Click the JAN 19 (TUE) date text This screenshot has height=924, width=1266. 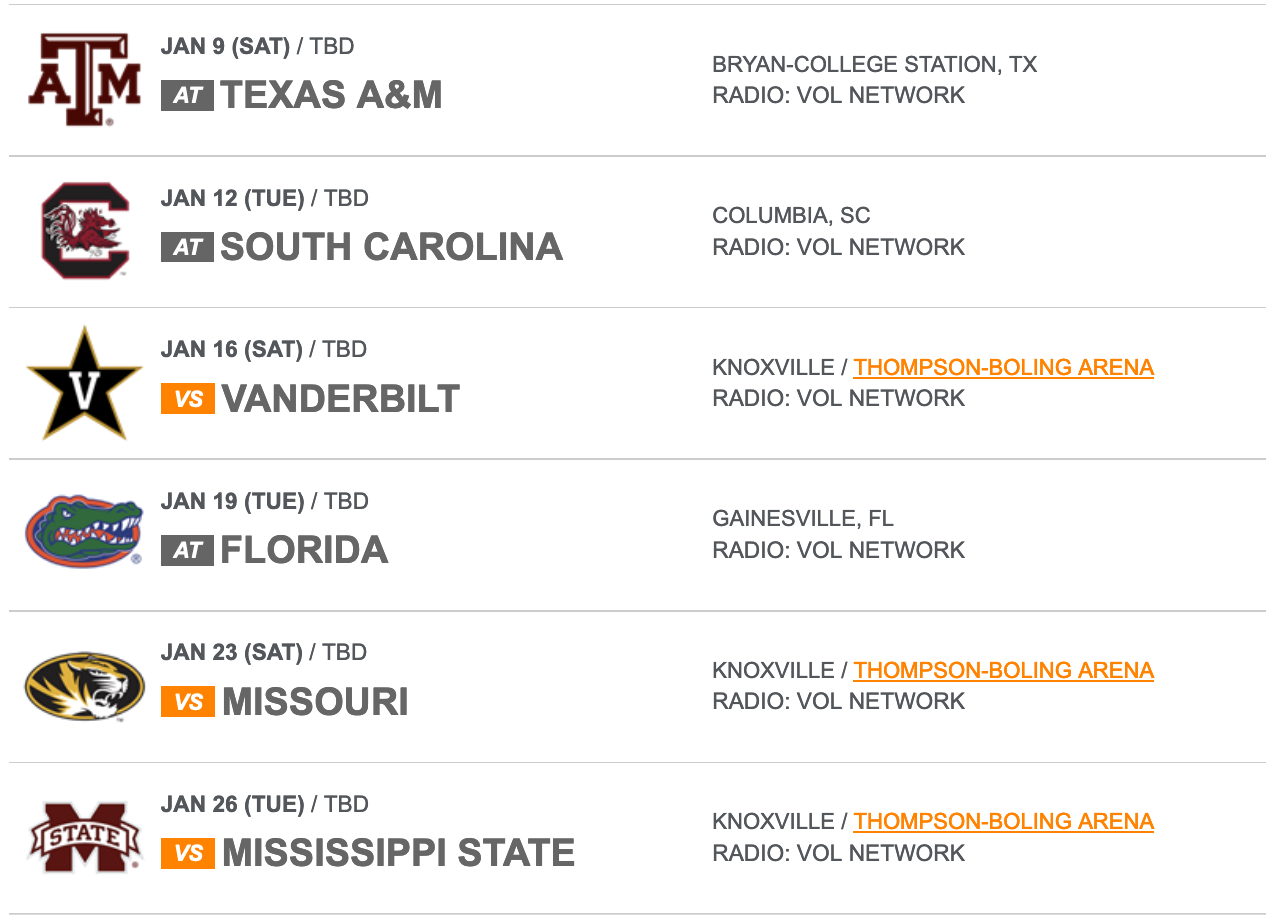(232, 501)
